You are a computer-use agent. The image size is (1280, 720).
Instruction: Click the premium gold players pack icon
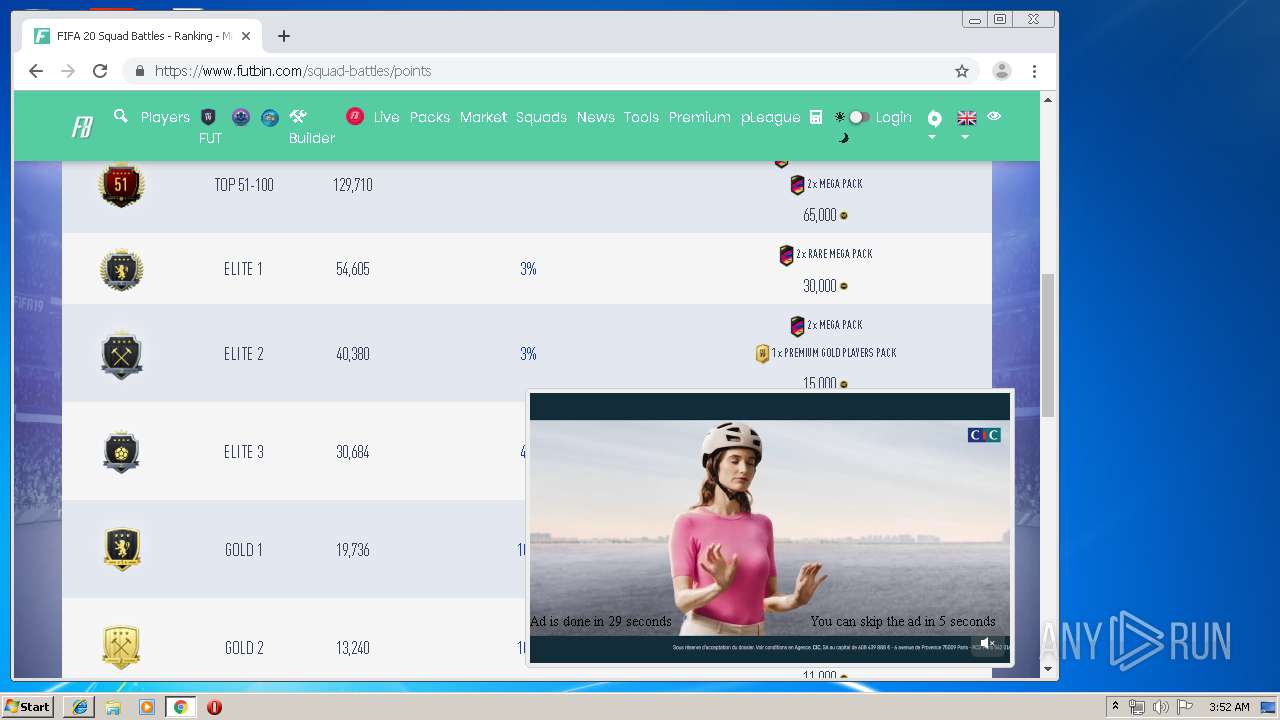tap(762, 353)
